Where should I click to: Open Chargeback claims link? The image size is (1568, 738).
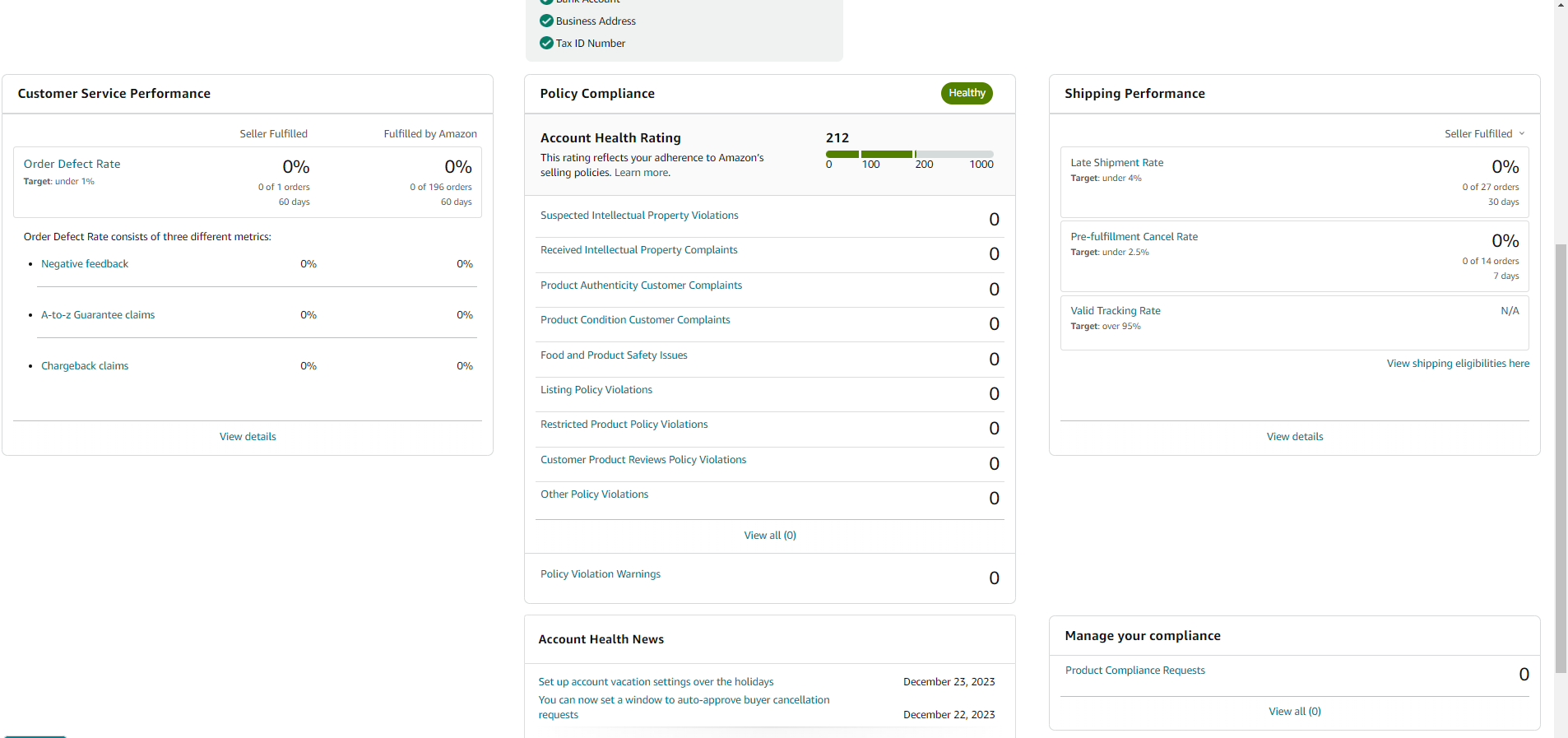point(85,366)
